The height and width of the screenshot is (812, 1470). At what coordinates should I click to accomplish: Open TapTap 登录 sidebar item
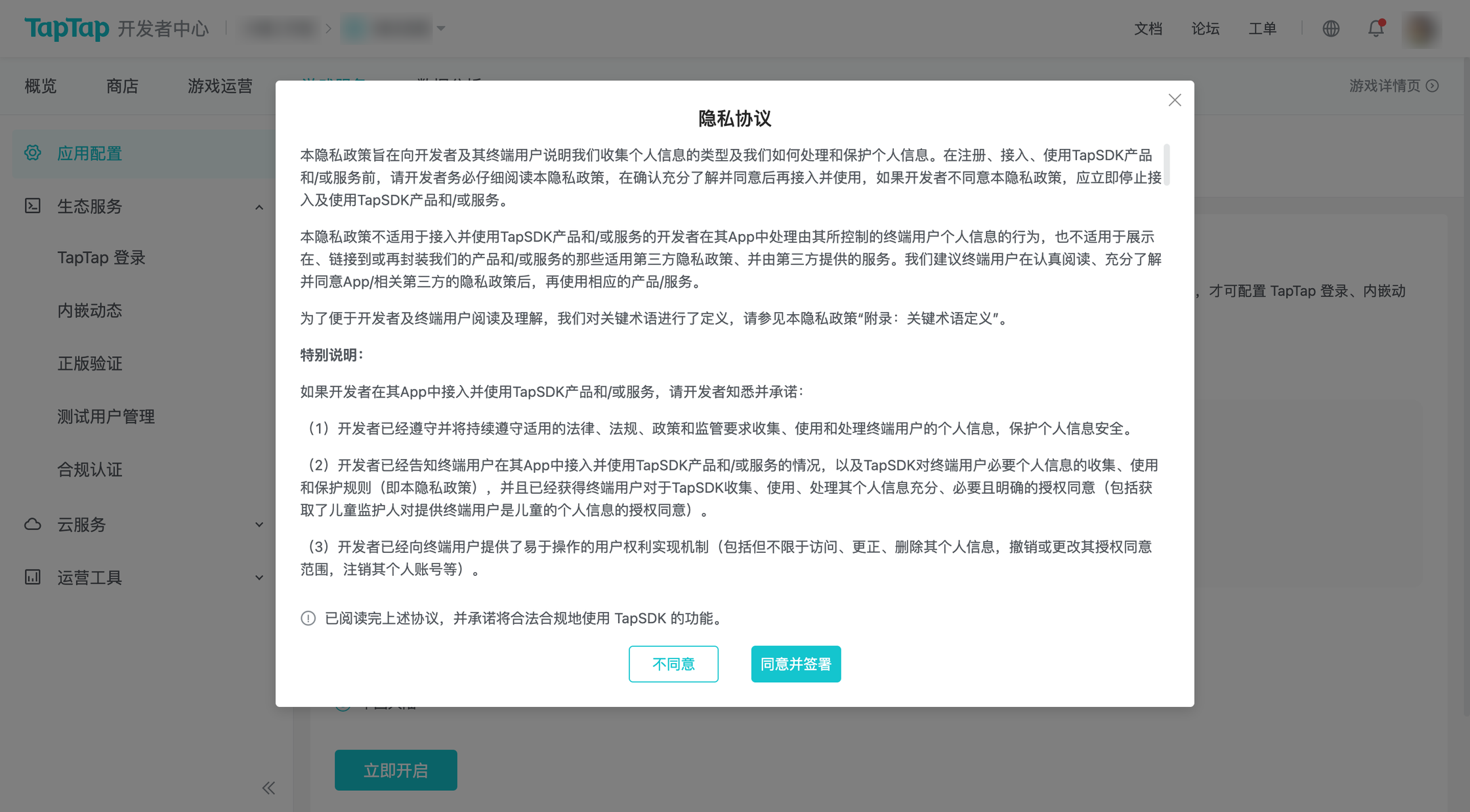tap(102, 258)
